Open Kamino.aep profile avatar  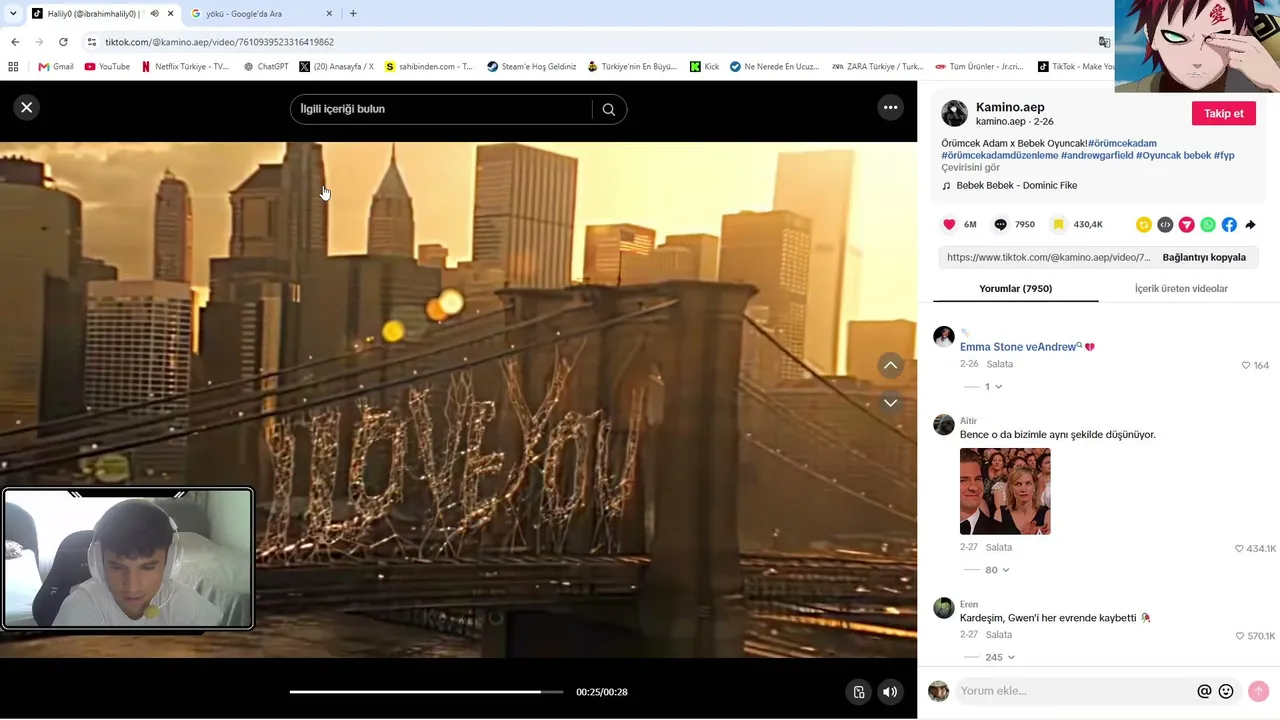tap(955, 113)
